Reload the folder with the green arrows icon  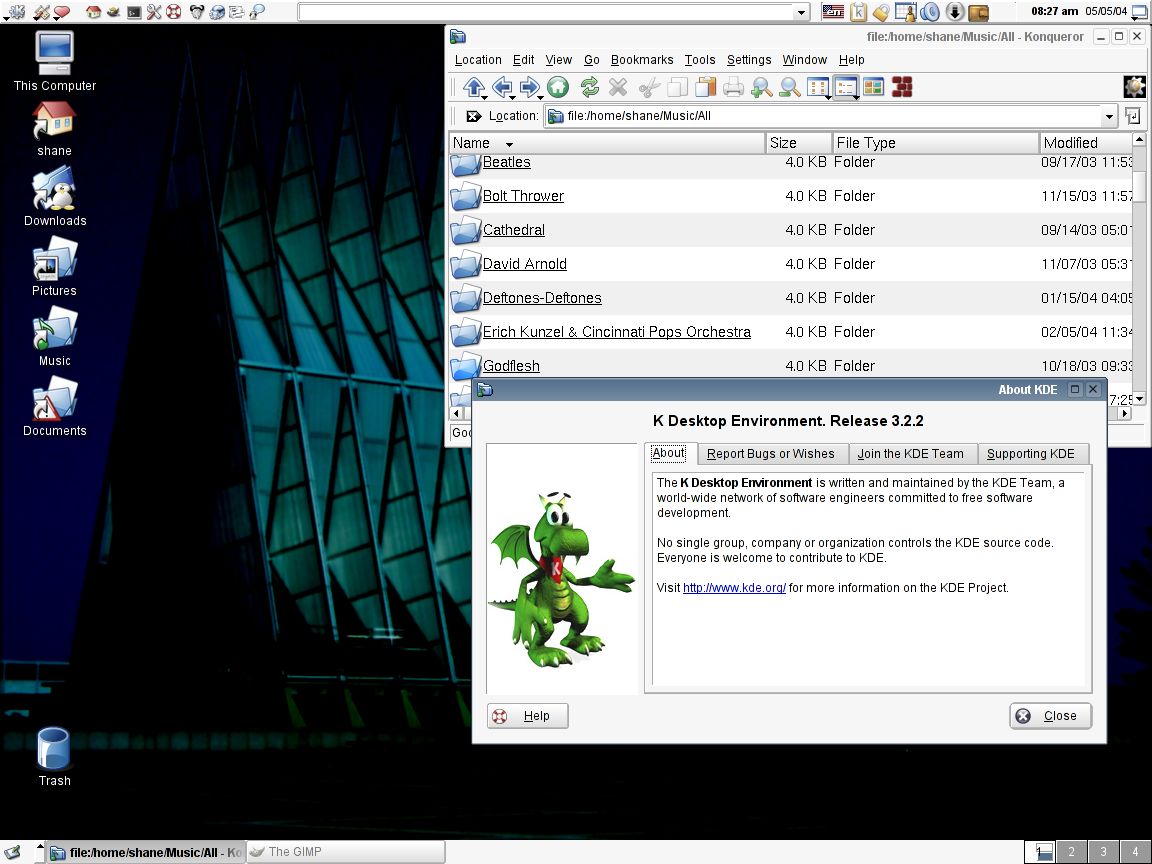[589, 87]
